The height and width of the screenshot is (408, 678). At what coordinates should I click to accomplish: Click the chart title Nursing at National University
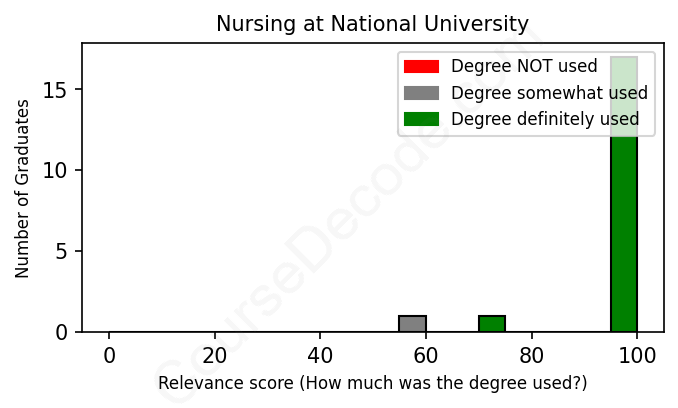(x=372, y=23)
